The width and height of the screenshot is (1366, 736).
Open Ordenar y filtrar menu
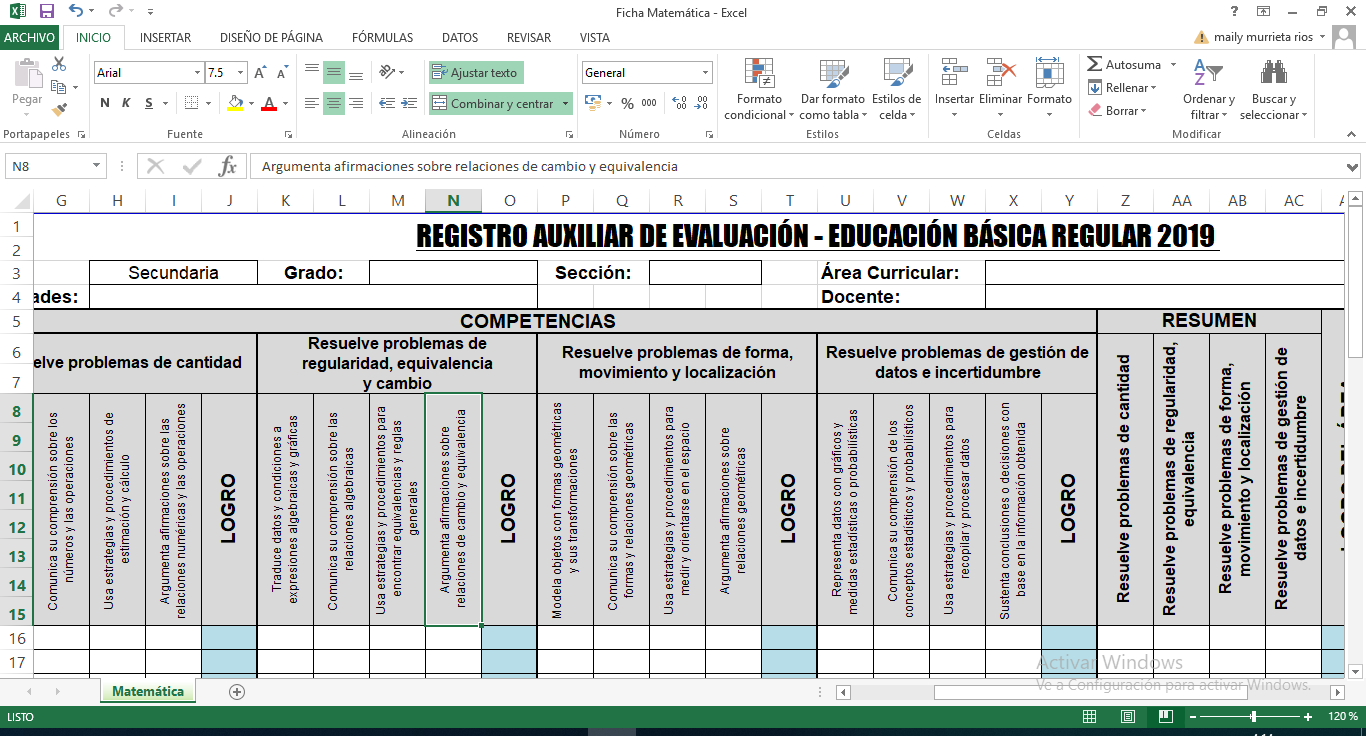(1209, 90)
